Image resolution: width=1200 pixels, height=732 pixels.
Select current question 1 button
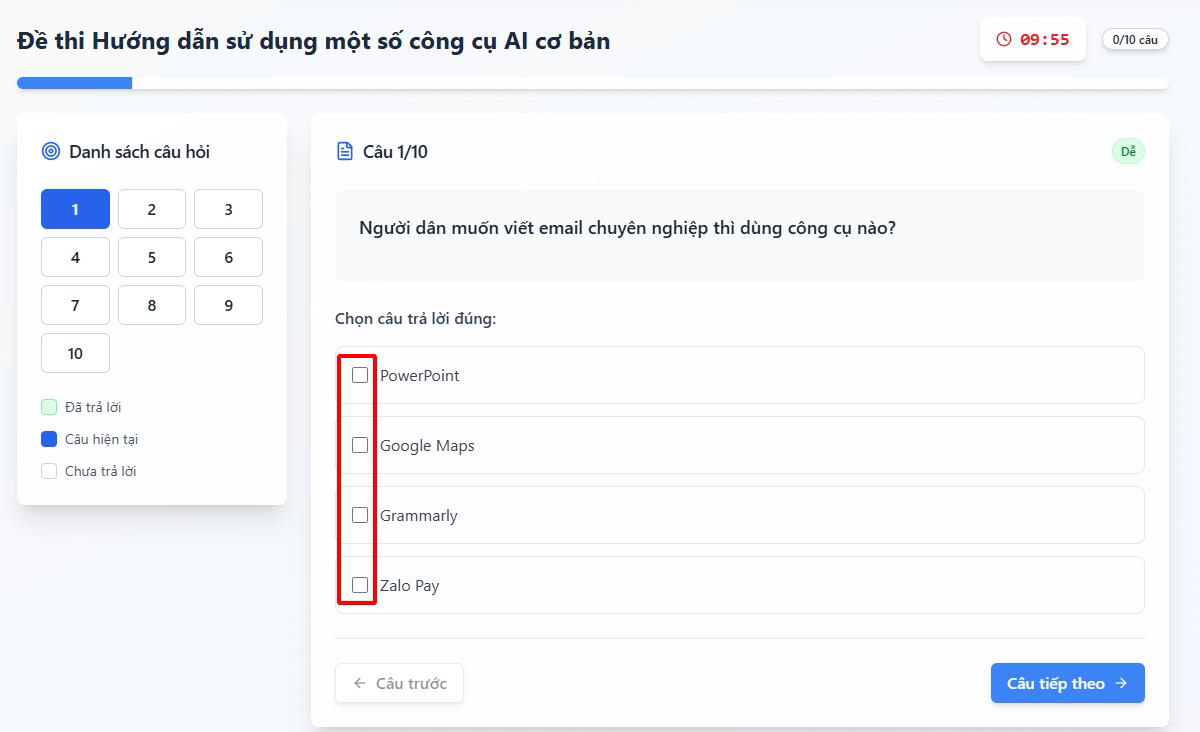coord(75,209)
